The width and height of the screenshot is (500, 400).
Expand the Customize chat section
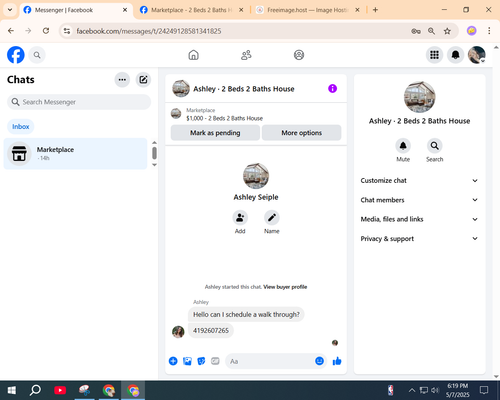[x=419, y=181]
